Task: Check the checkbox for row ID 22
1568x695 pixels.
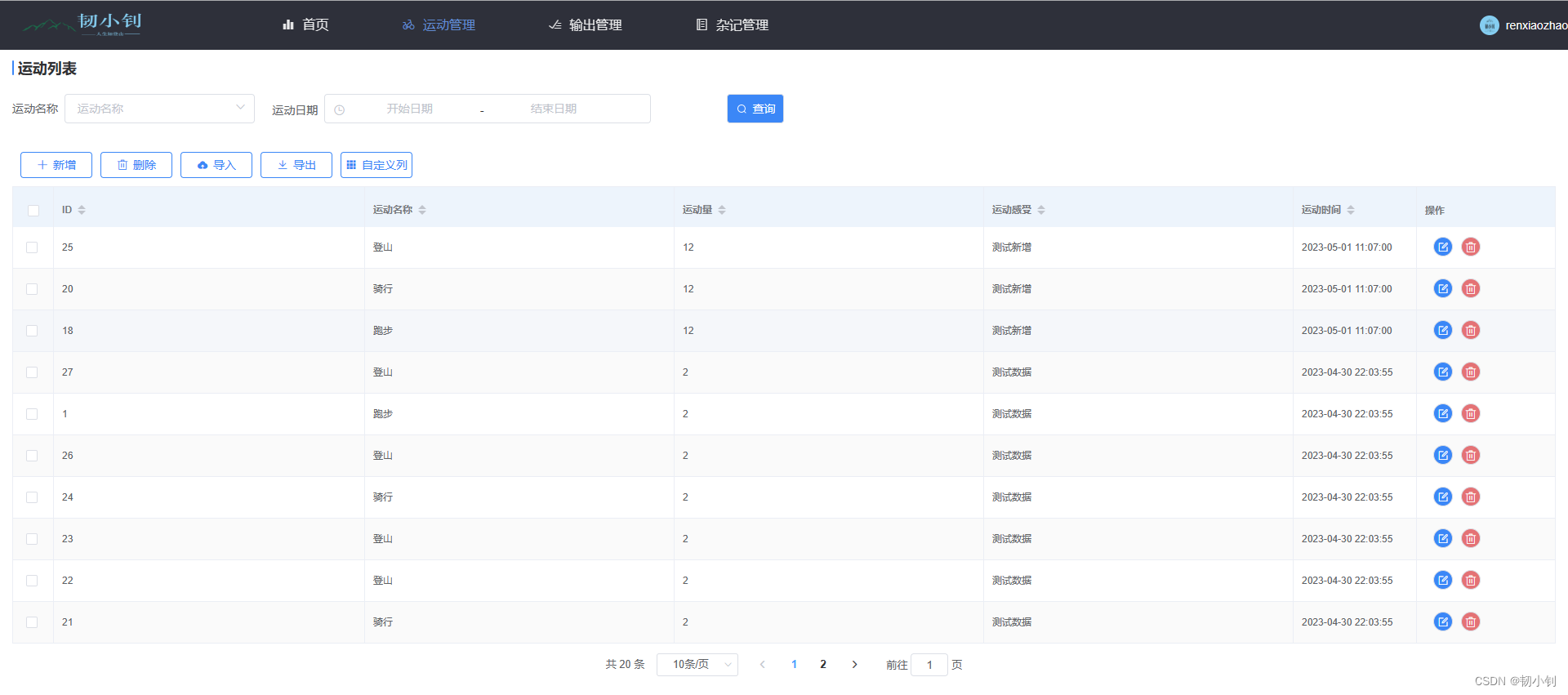Action: 32,581
